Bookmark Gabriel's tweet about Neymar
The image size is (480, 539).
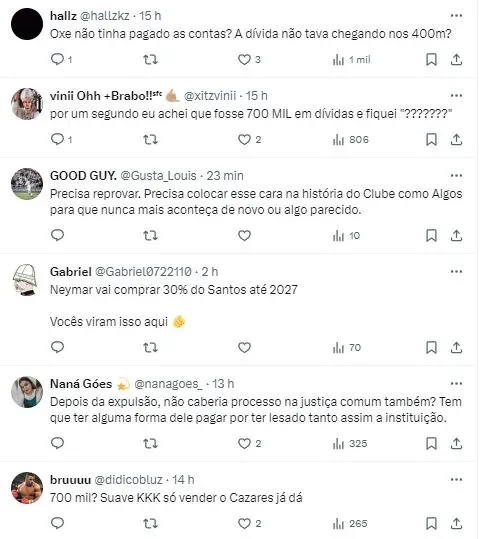click(431, 348)
